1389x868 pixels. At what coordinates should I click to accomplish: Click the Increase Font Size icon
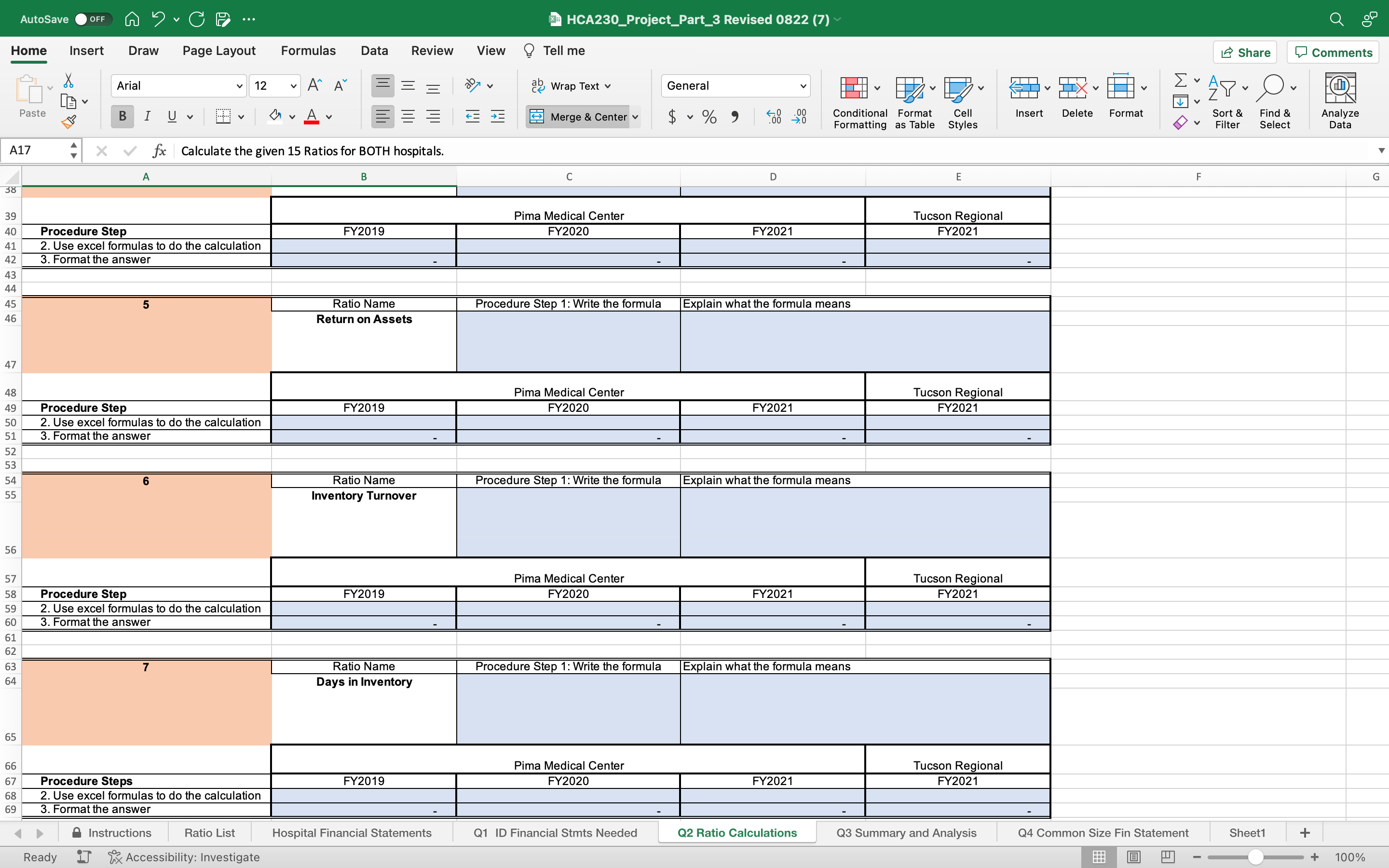pyautogui.click(x=314, y=85)
